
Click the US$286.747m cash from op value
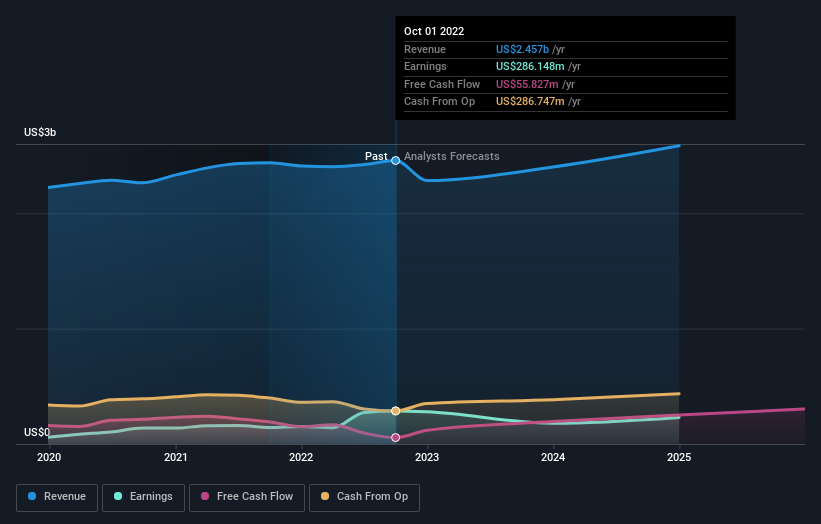coord(530,102)
